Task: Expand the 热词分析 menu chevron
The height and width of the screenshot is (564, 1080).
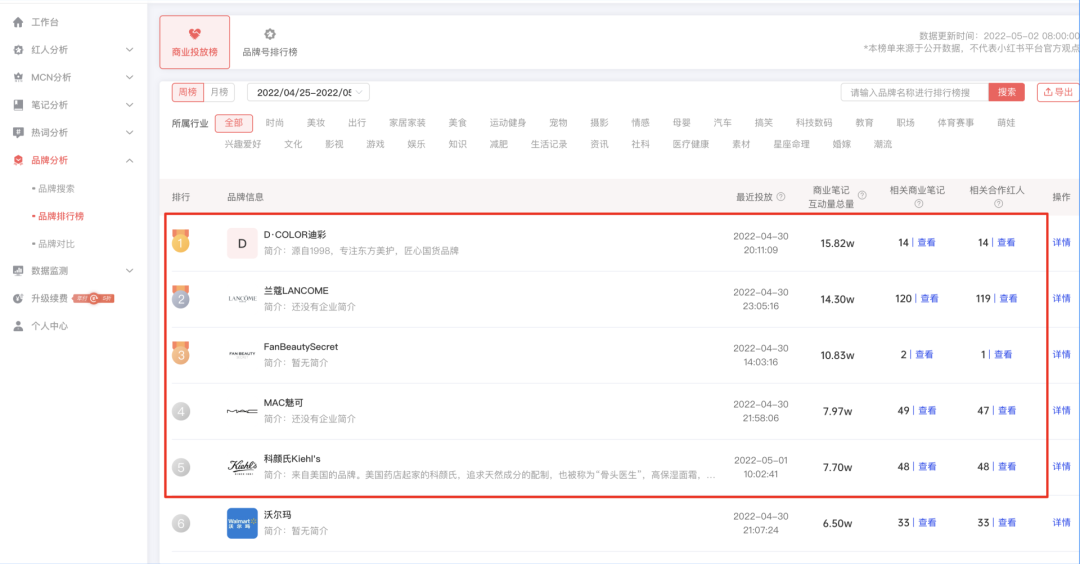Action: (x=129, y=132)
